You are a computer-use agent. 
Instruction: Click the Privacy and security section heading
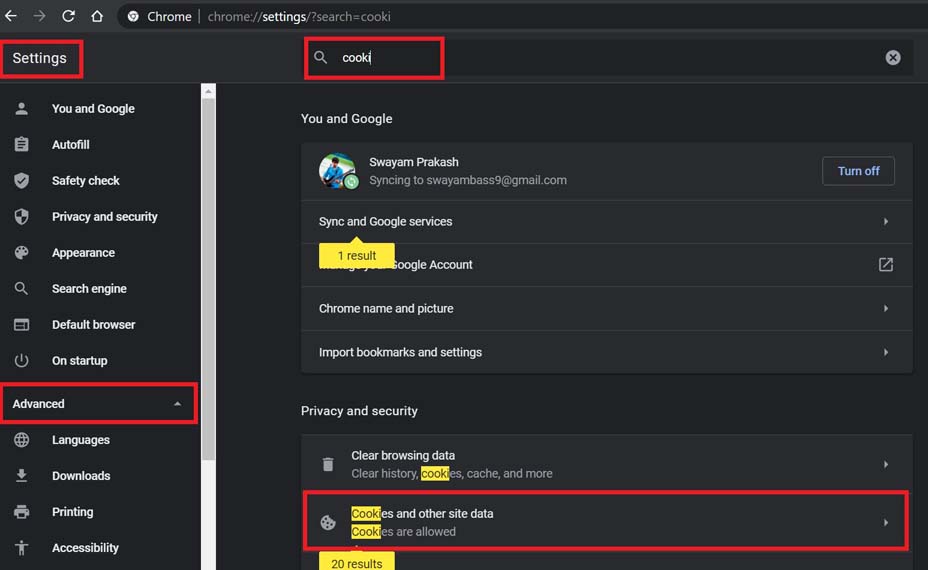[359, 411]
